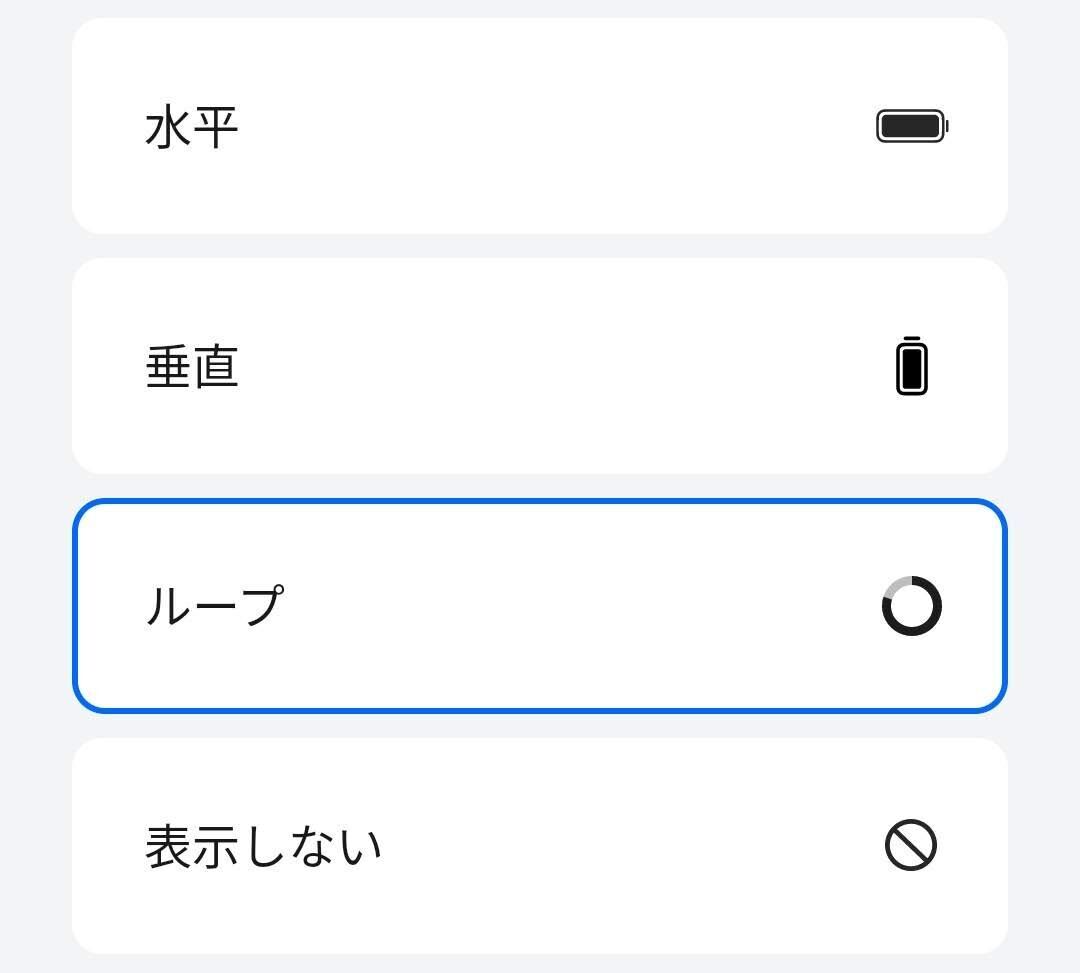Click the second option card from the top
Image resolution: width=1080 pixels, height=973 pixels.
point(540,366)
